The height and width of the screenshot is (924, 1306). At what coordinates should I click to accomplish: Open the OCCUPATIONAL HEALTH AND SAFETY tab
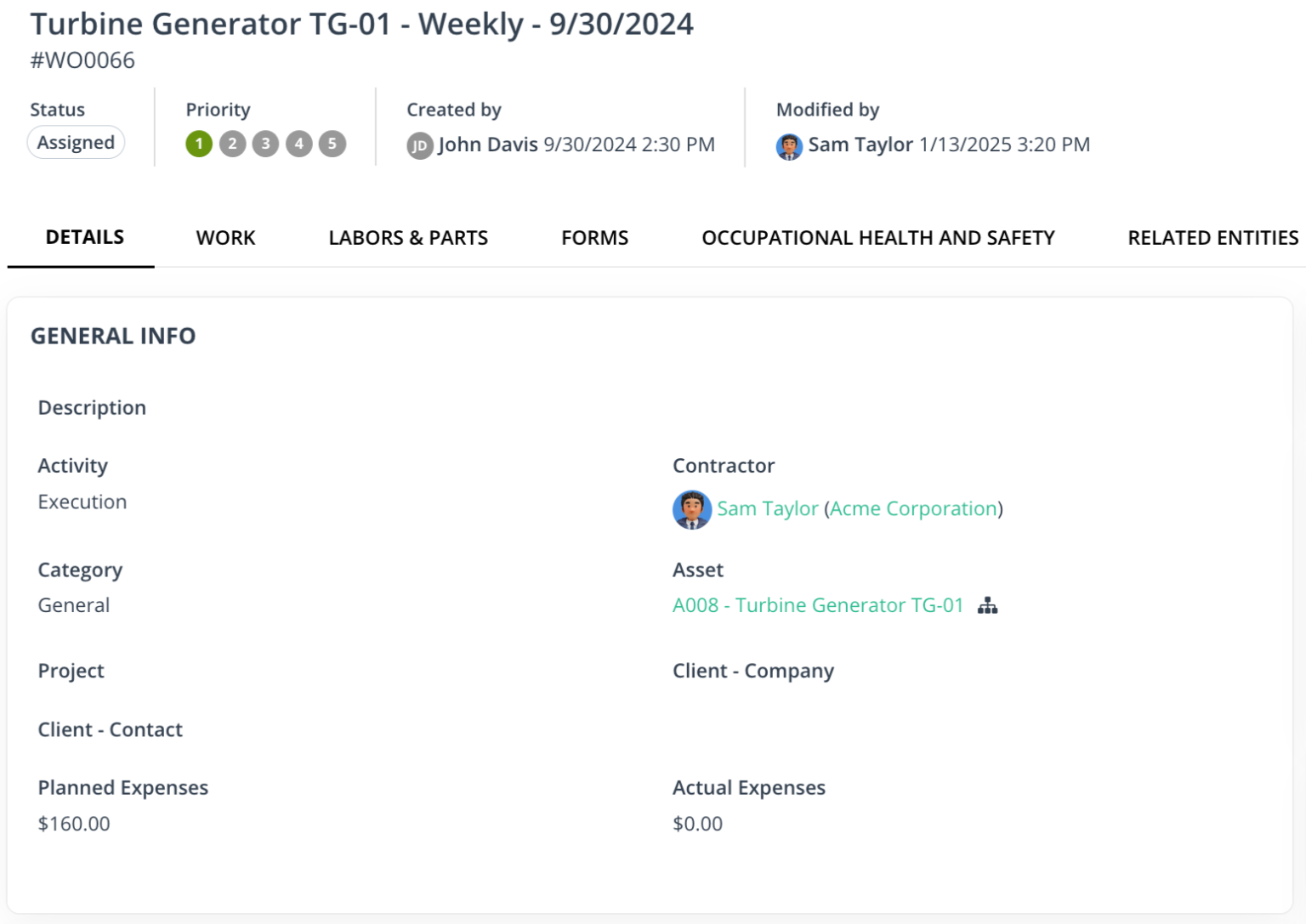pyautogui.click(x=877, y=238)
